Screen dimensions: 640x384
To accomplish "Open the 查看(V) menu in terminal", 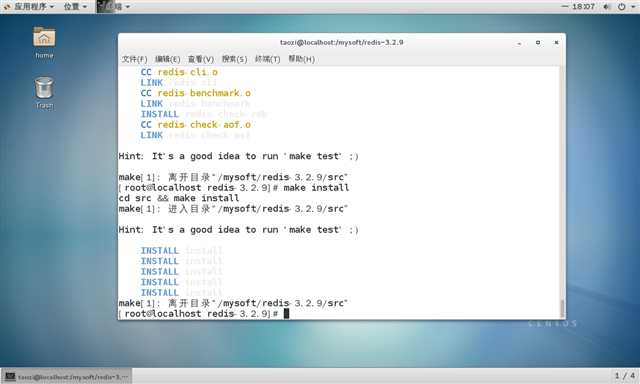I will coord(201,59).
